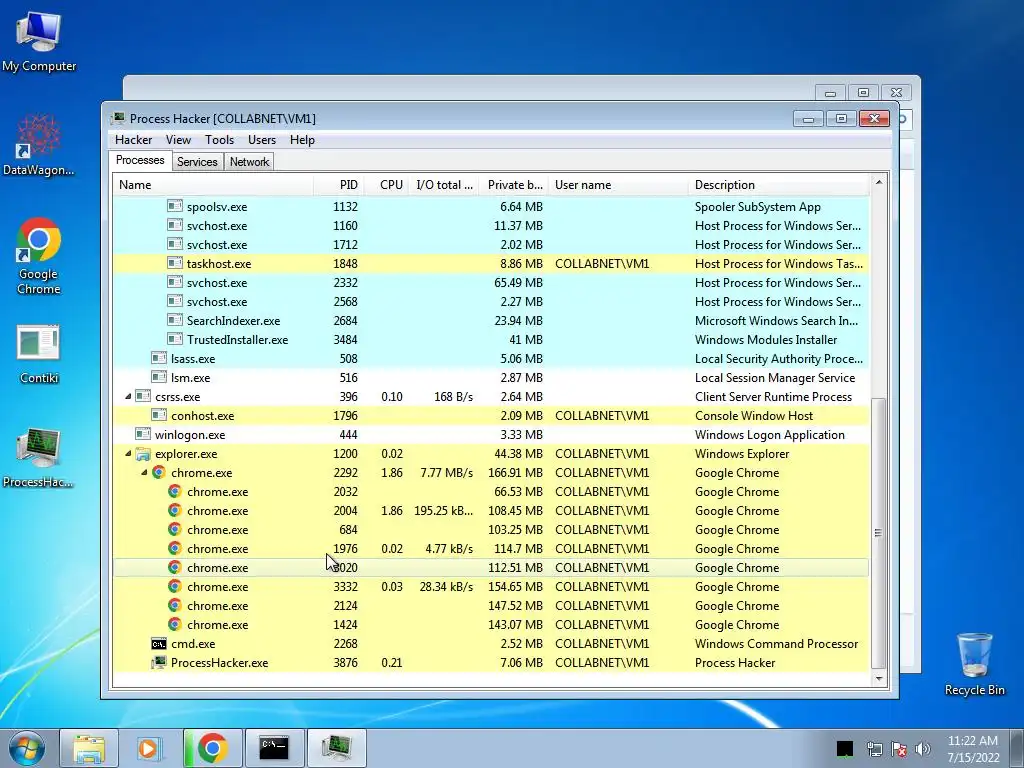Click the process list scrollbar down arrow
Screen dimensions: 1024x768
coord(878,678)
